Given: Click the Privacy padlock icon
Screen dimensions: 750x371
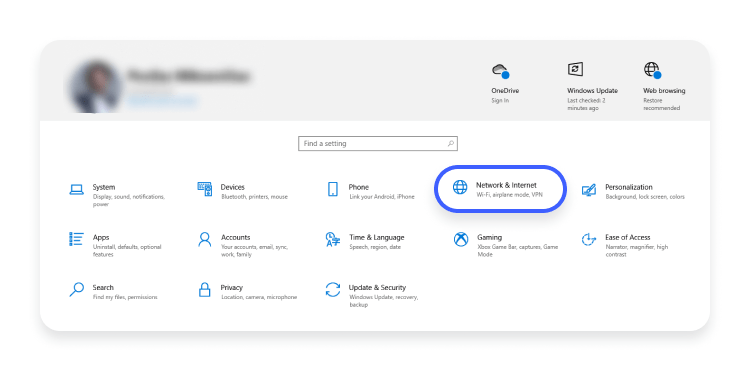Looking at the screenshot, I should click(x=205, y=289).
